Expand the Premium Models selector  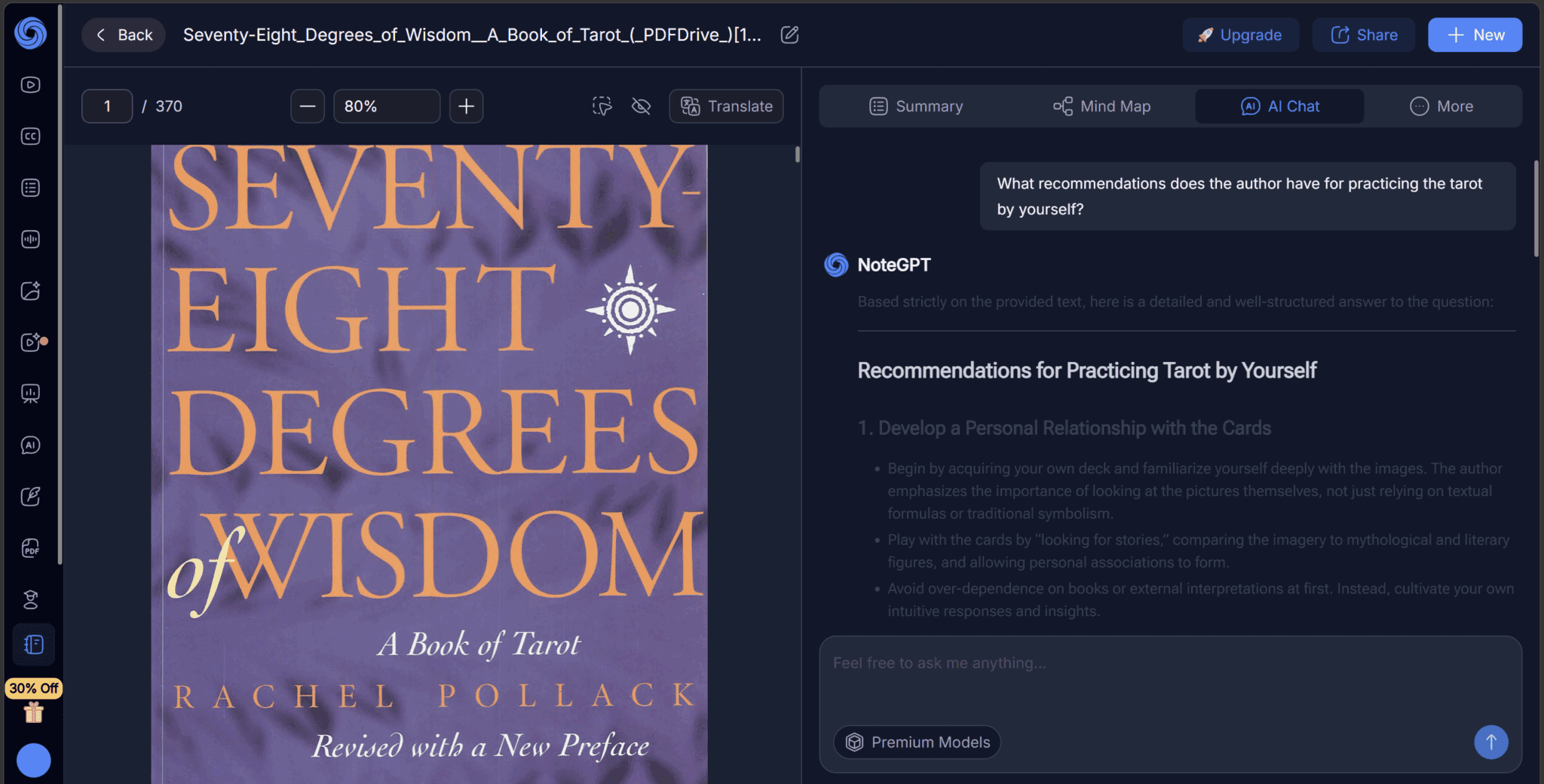pos(918,742)
